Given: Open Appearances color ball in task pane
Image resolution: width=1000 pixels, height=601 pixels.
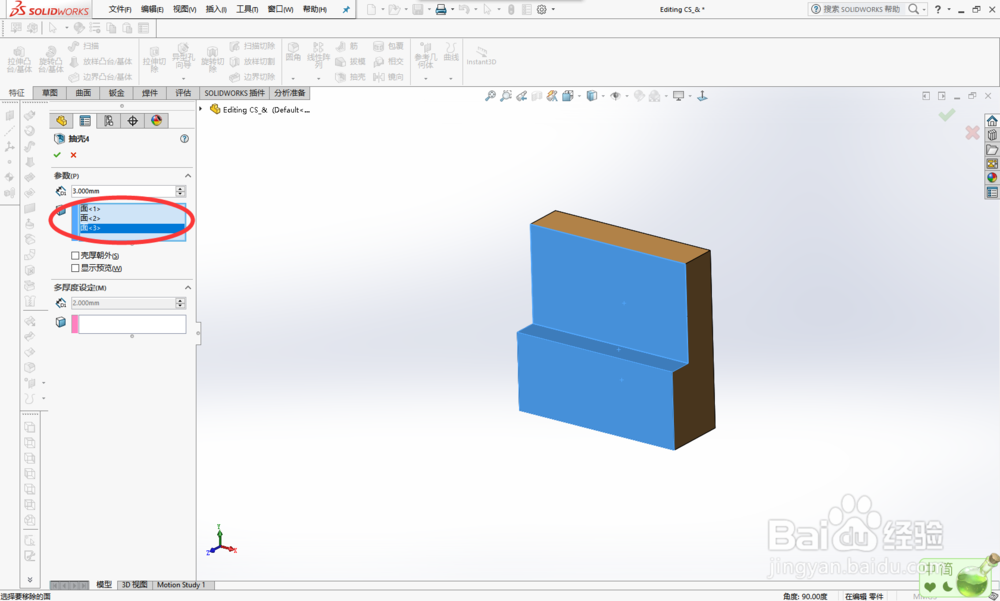Looking at the screenshot, I should pyautogui.click(x=992, y=177).
